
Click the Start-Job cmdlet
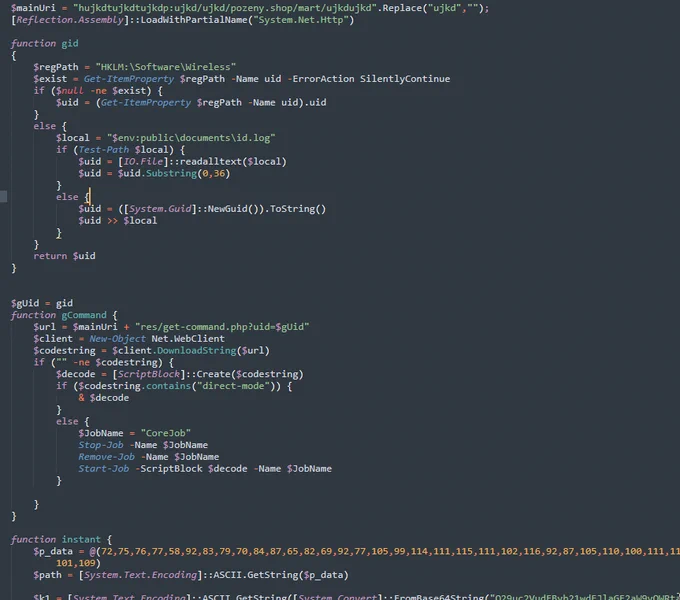point(104,469)
